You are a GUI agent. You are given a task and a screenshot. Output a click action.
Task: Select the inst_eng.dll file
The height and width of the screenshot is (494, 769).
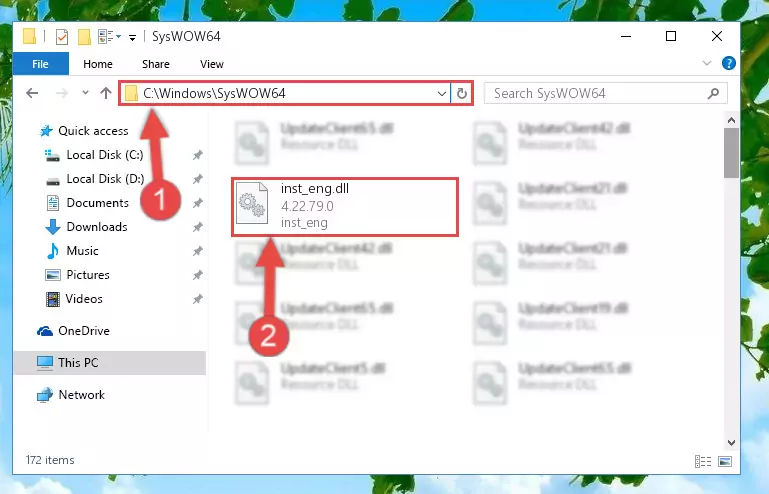pos(345,207)
